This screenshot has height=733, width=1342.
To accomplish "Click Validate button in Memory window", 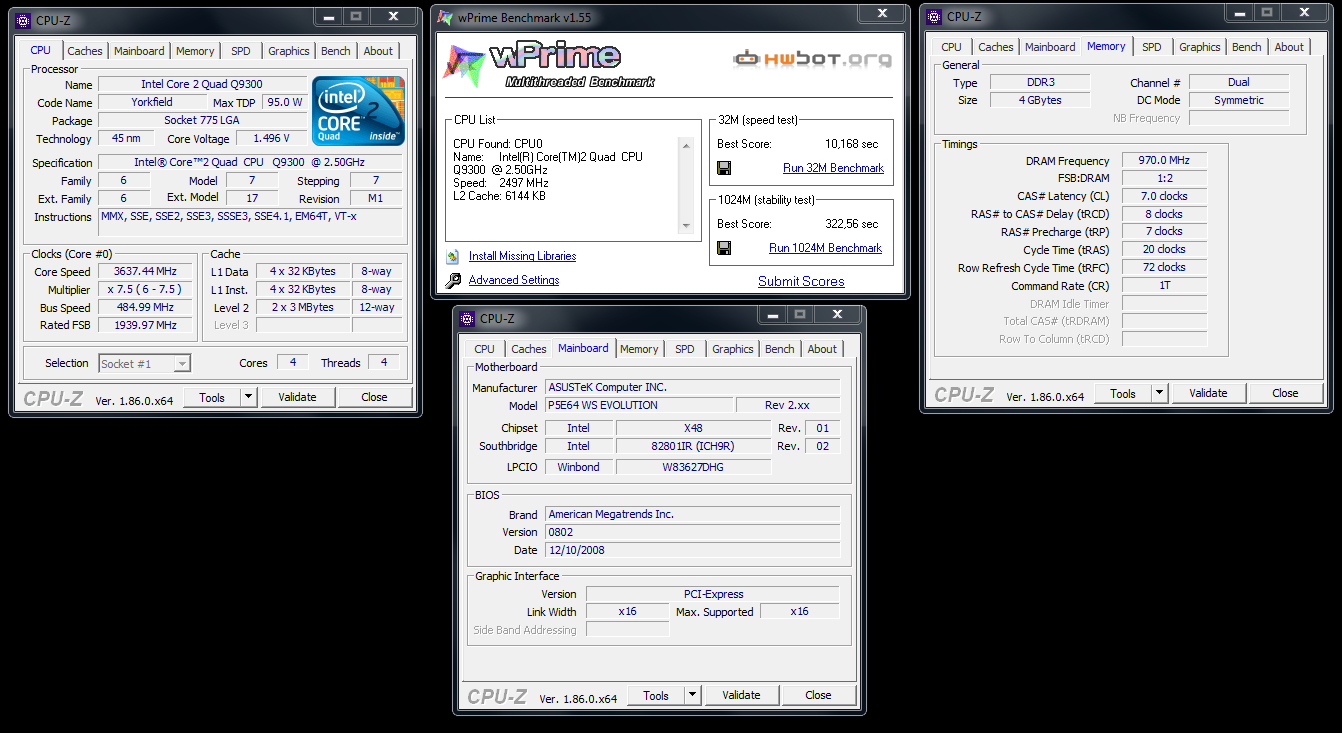I will tap(1208, 393).
